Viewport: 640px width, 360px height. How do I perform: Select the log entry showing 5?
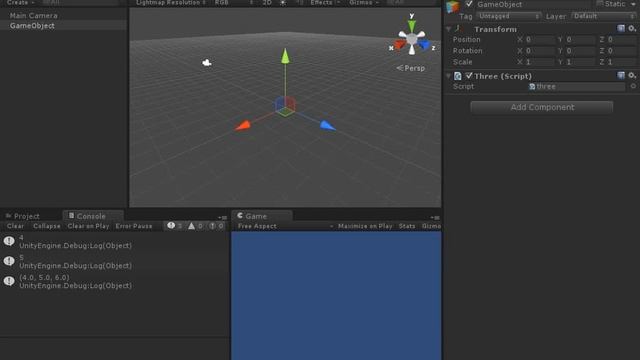point(114,262)
